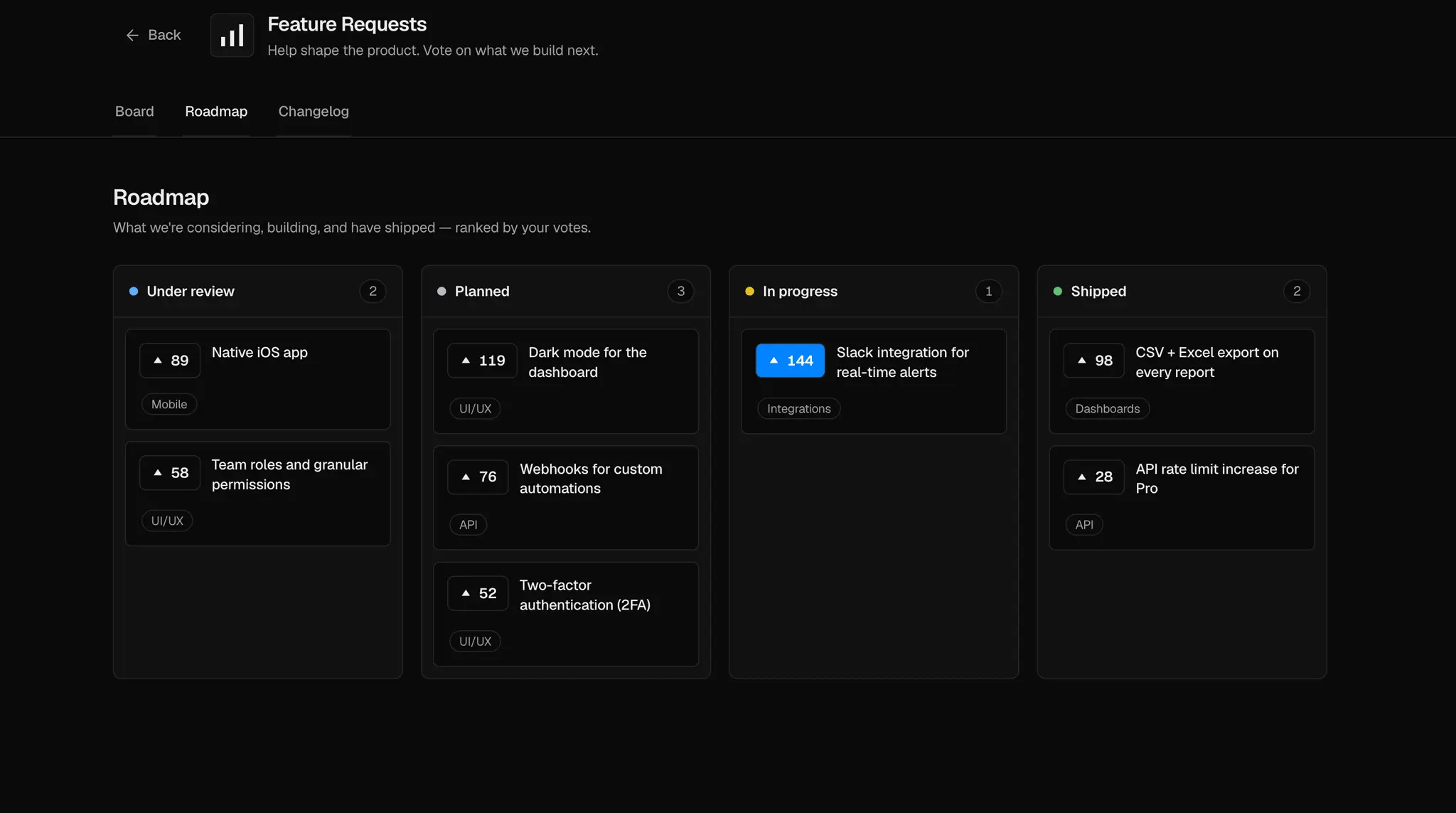Click the Under review count badge 2
The height and width of the screenshot is (813, 1456).
coord(373,291)
